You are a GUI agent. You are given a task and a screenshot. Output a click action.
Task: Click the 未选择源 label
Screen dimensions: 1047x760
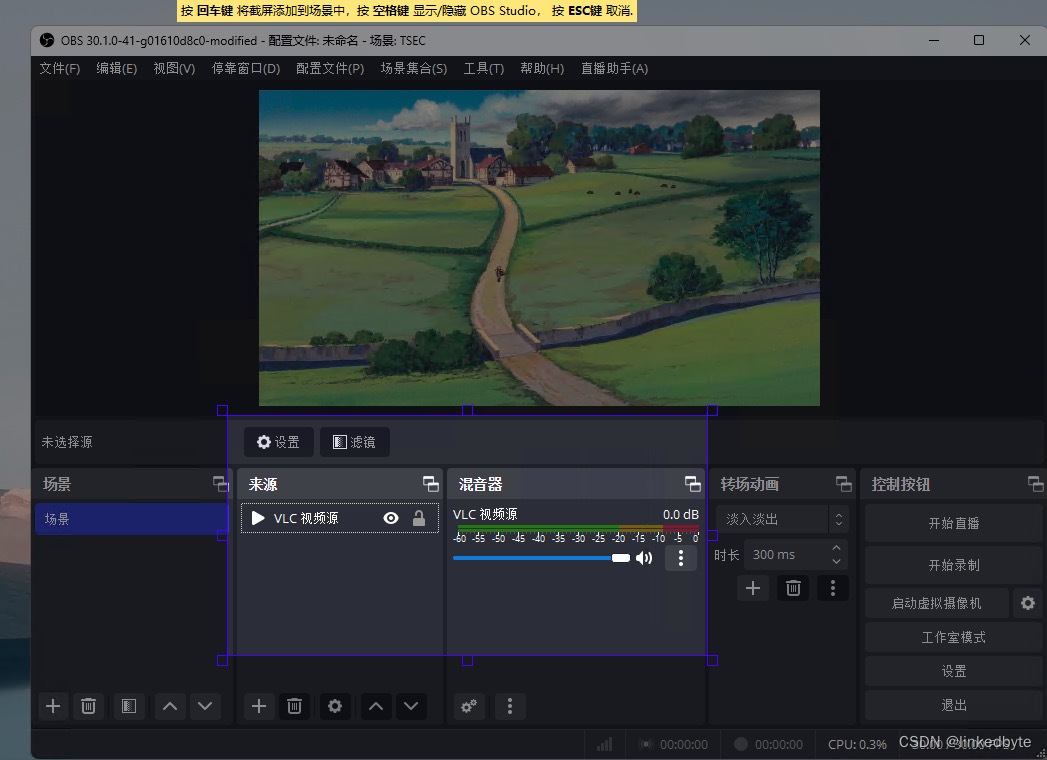67,442
